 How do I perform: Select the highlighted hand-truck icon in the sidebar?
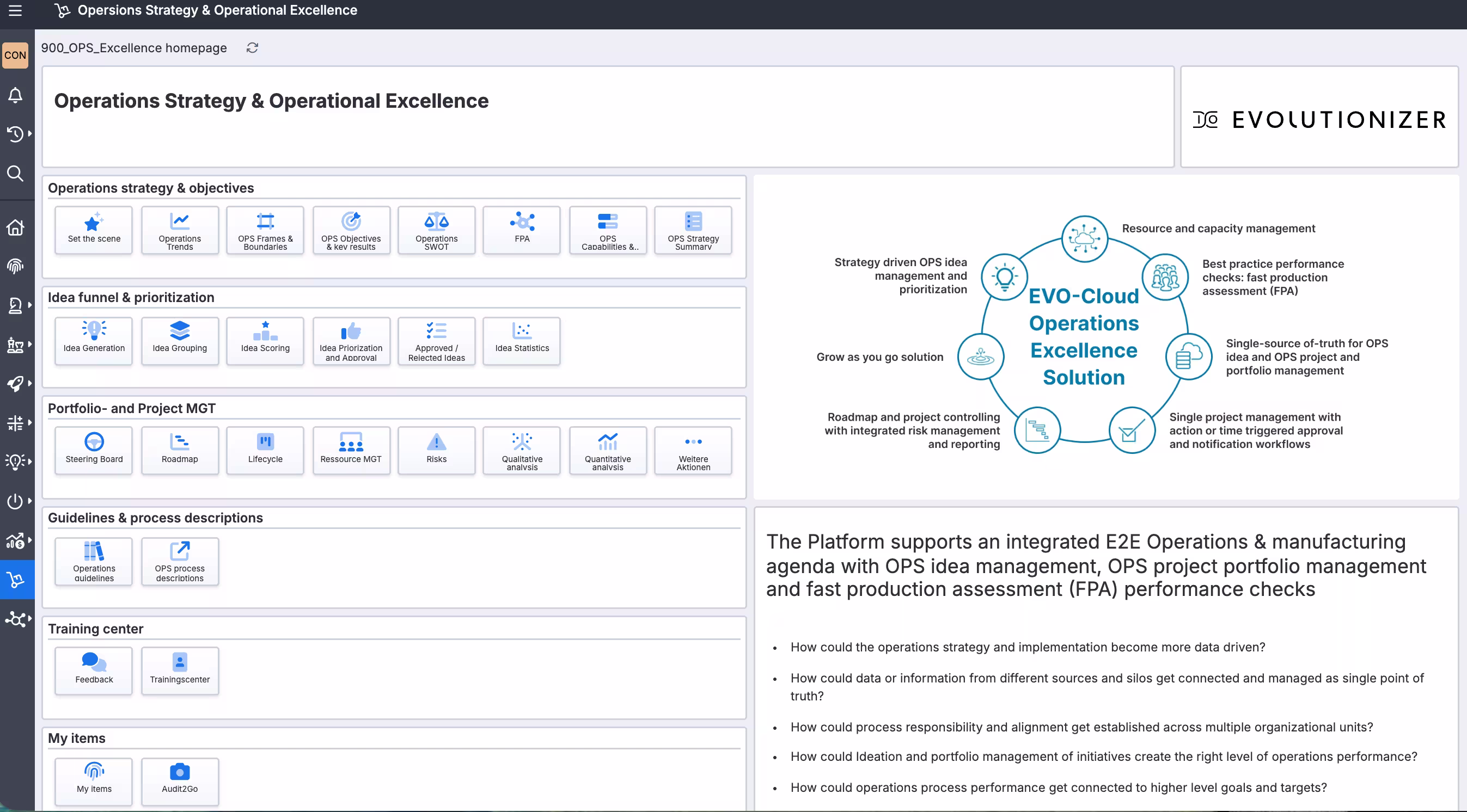point(15,580)
